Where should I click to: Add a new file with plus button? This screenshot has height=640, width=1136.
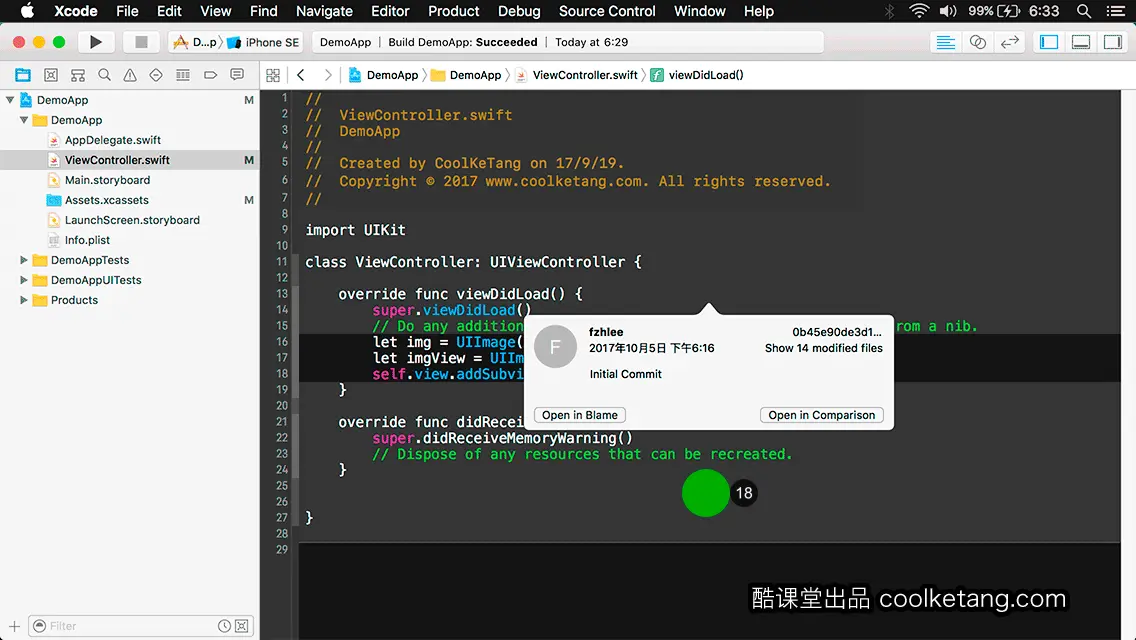pos(14,626)
